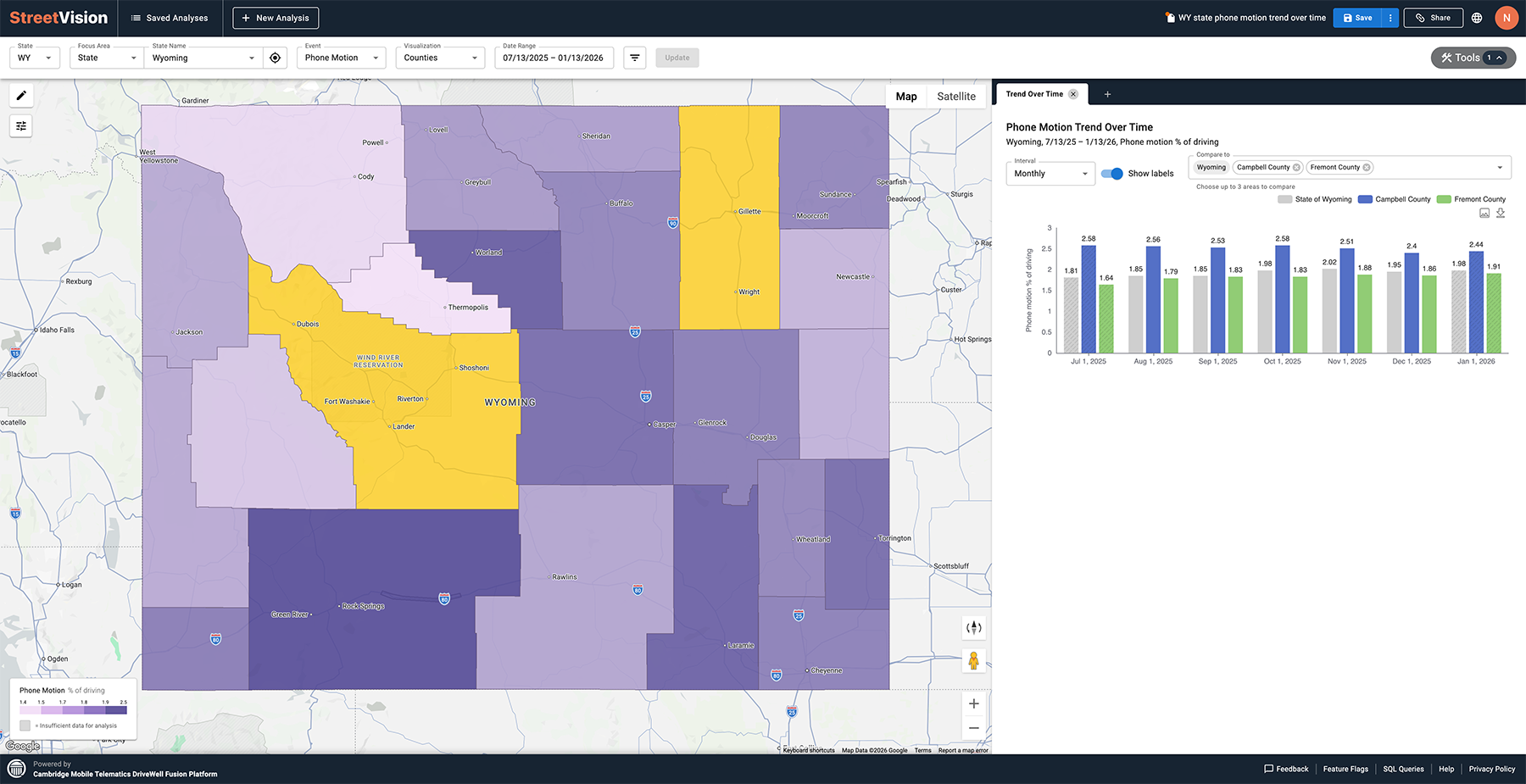Open the Interval dropdown set to Monthly
Screen dimensions: 1526x784
tap(1050, 173)
